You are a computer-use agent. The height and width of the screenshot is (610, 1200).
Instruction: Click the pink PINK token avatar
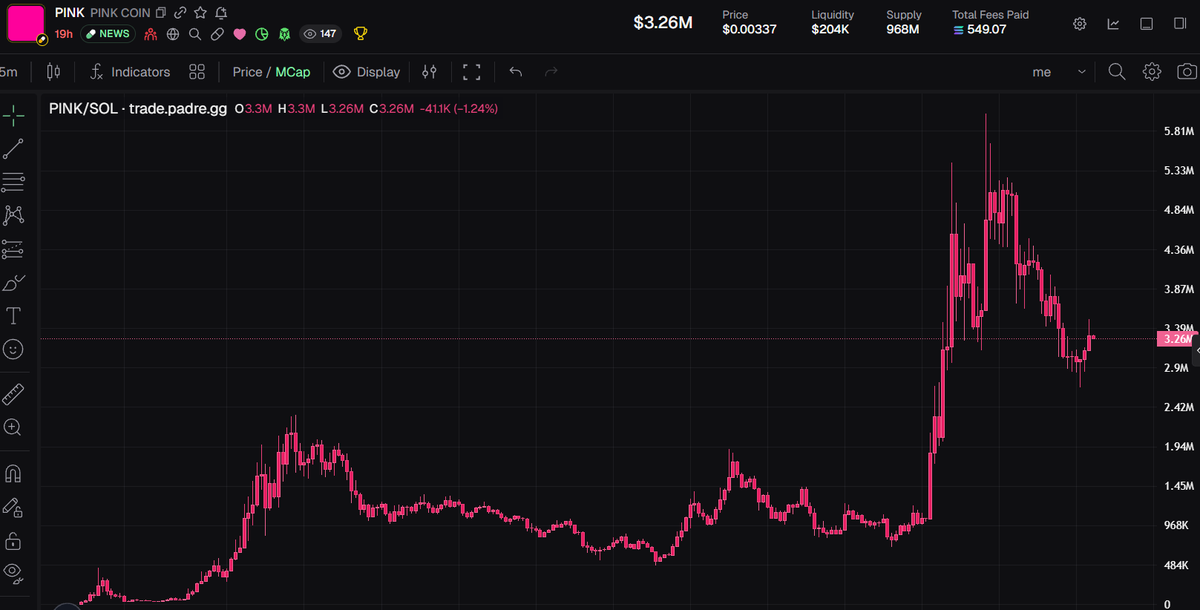[x=25, y=23]
